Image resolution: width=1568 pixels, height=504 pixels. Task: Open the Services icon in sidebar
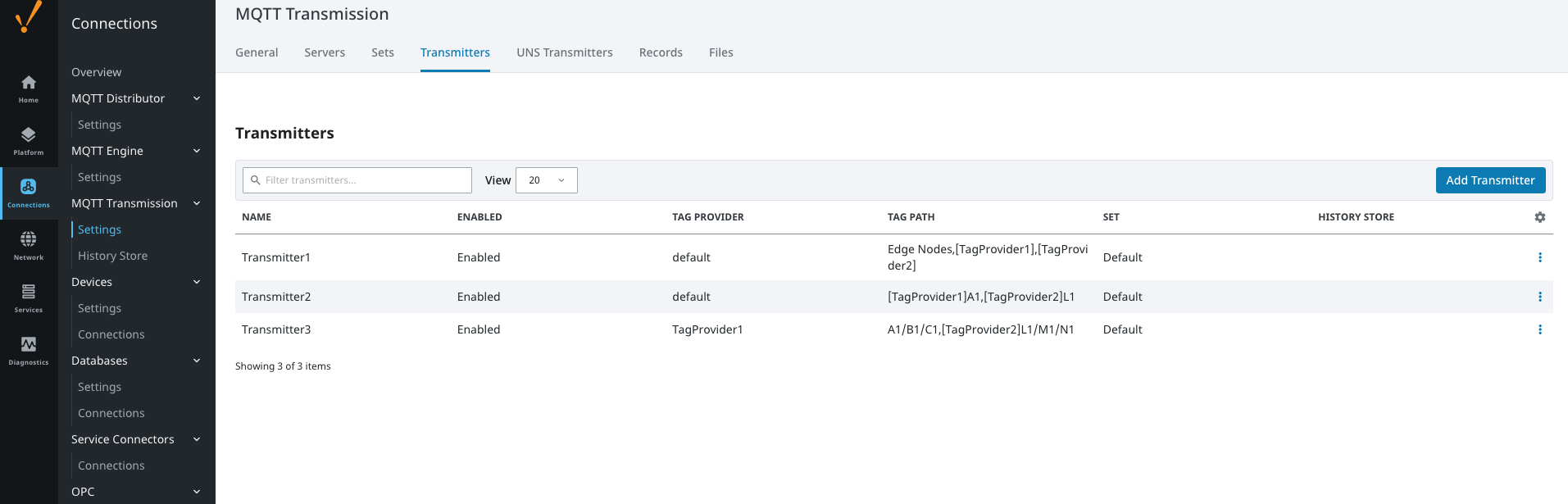pos(29,293)
